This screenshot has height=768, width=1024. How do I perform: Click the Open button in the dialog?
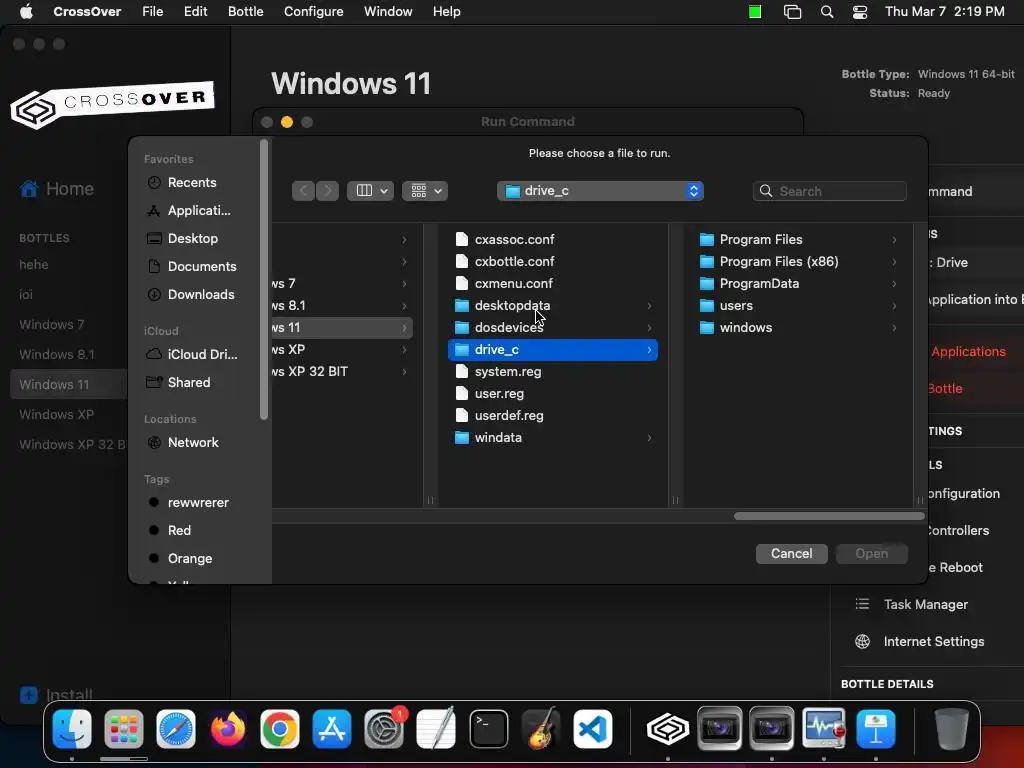pos(872,554)
